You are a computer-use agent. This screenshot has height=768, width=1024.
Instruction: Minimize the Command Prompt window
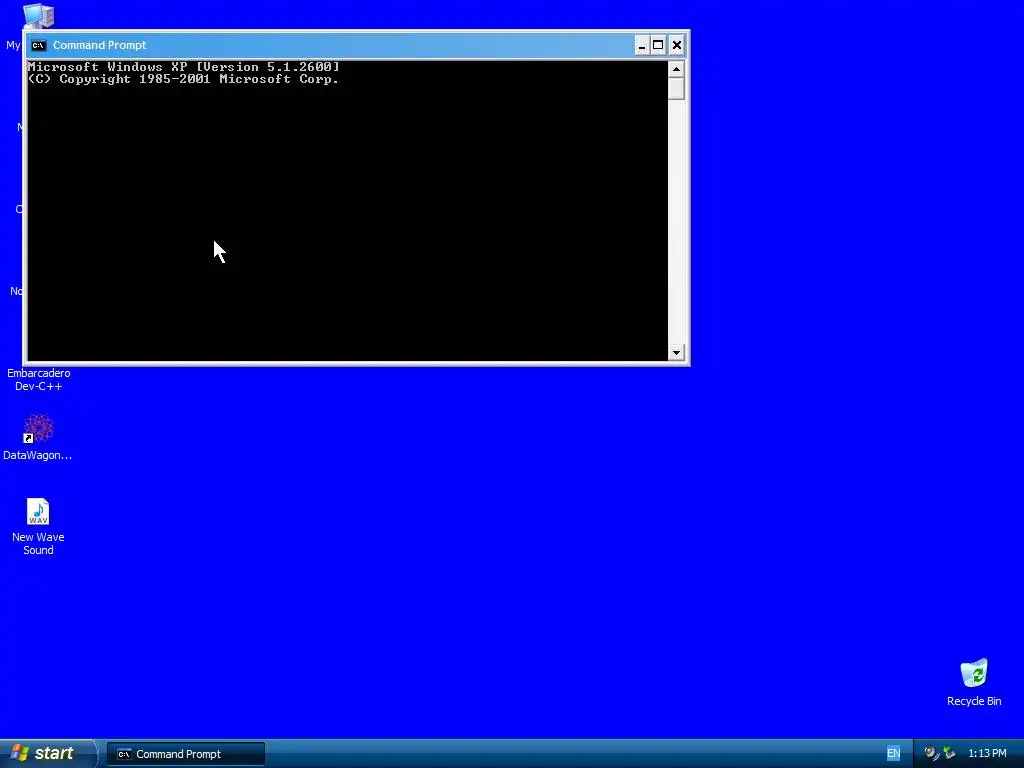click(642, 45)
